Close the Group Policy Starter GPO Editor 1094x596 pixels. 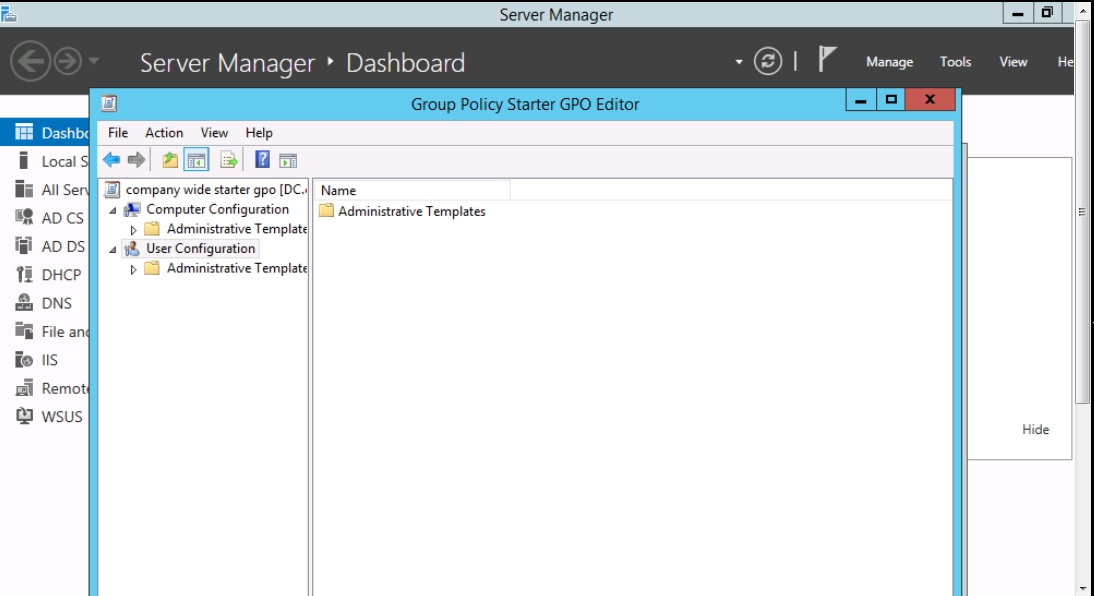(929, 100)
